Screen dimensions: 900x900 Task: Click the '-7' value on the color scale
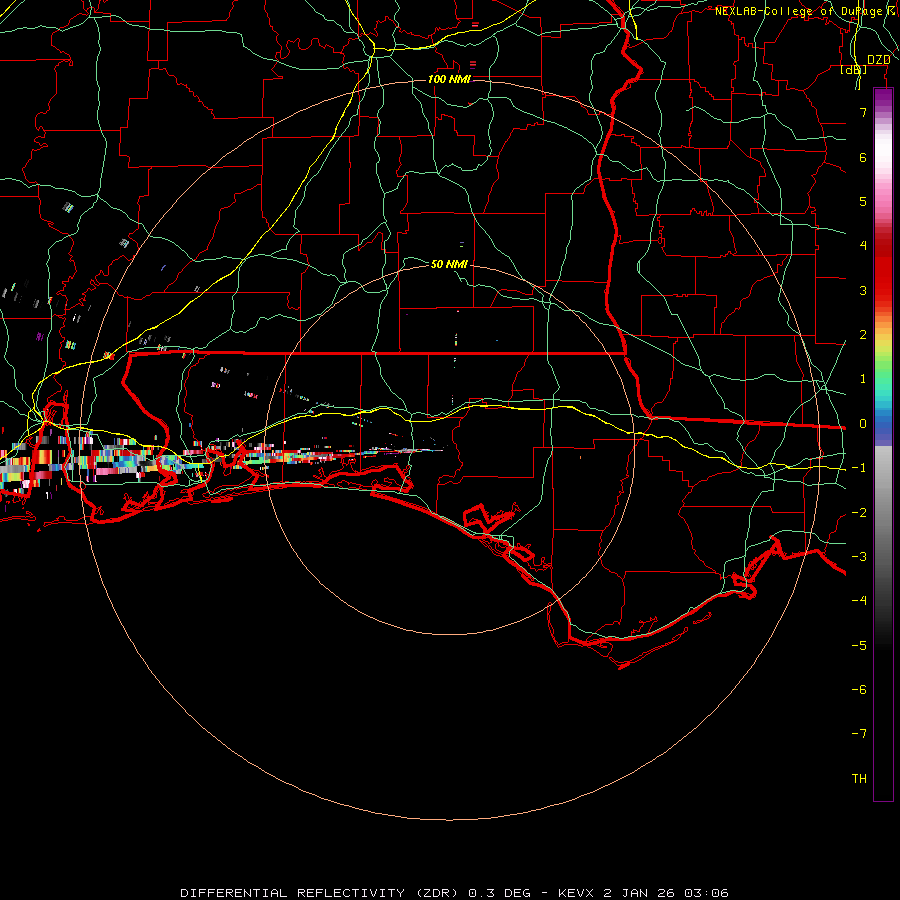point(859,734)
